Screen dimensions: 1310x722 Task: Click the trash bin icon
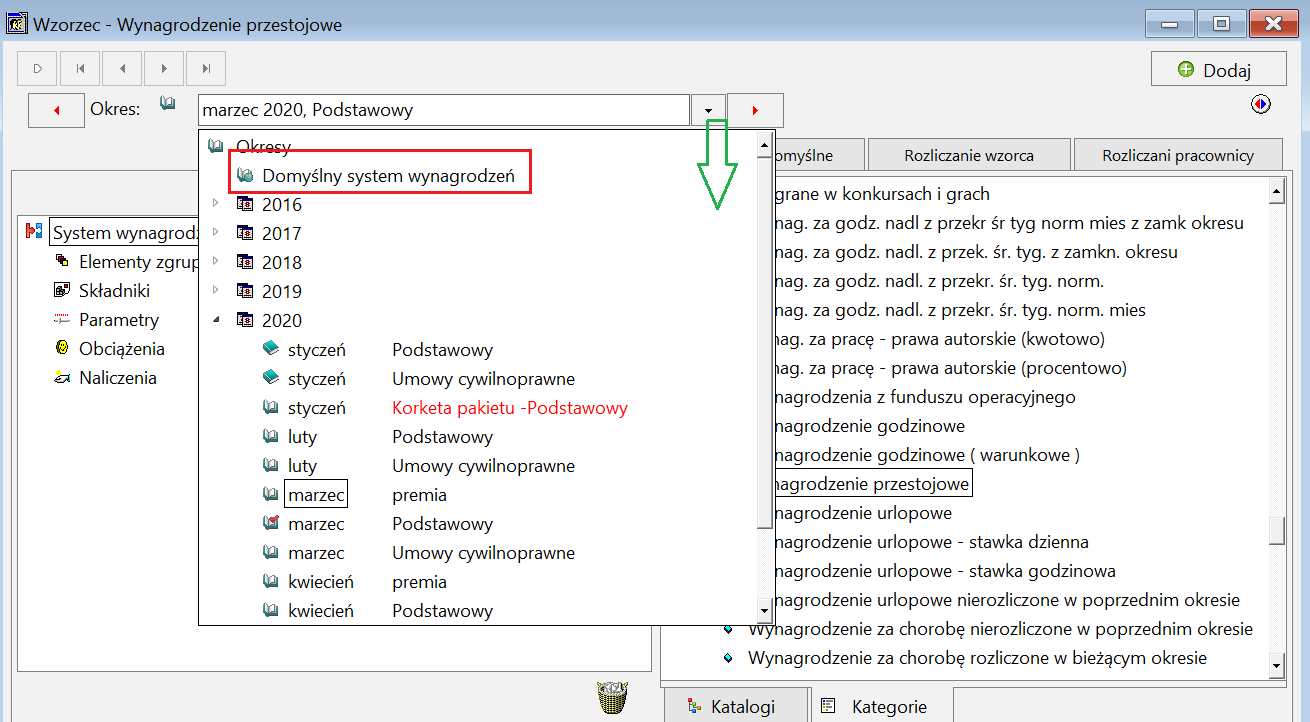613,697
